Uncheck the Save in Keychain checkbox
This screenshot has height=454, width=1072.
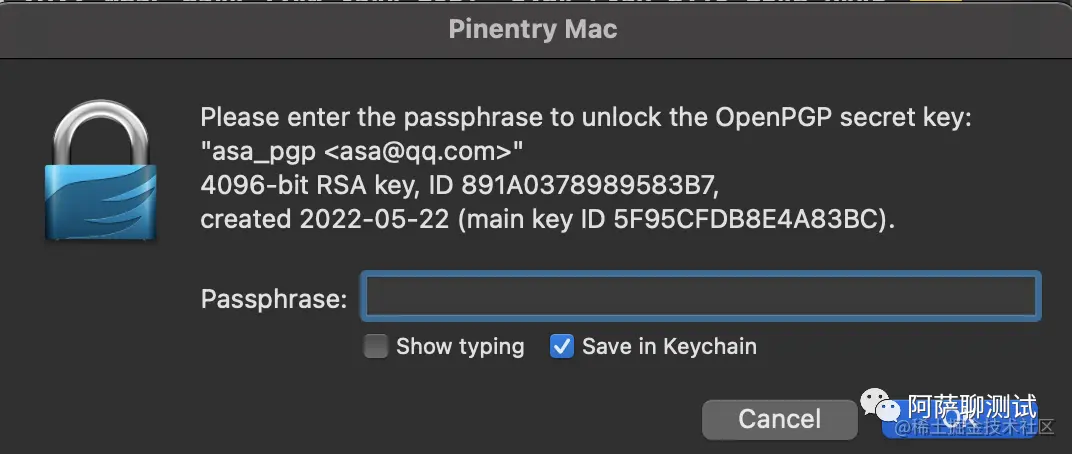click(561, 347)
